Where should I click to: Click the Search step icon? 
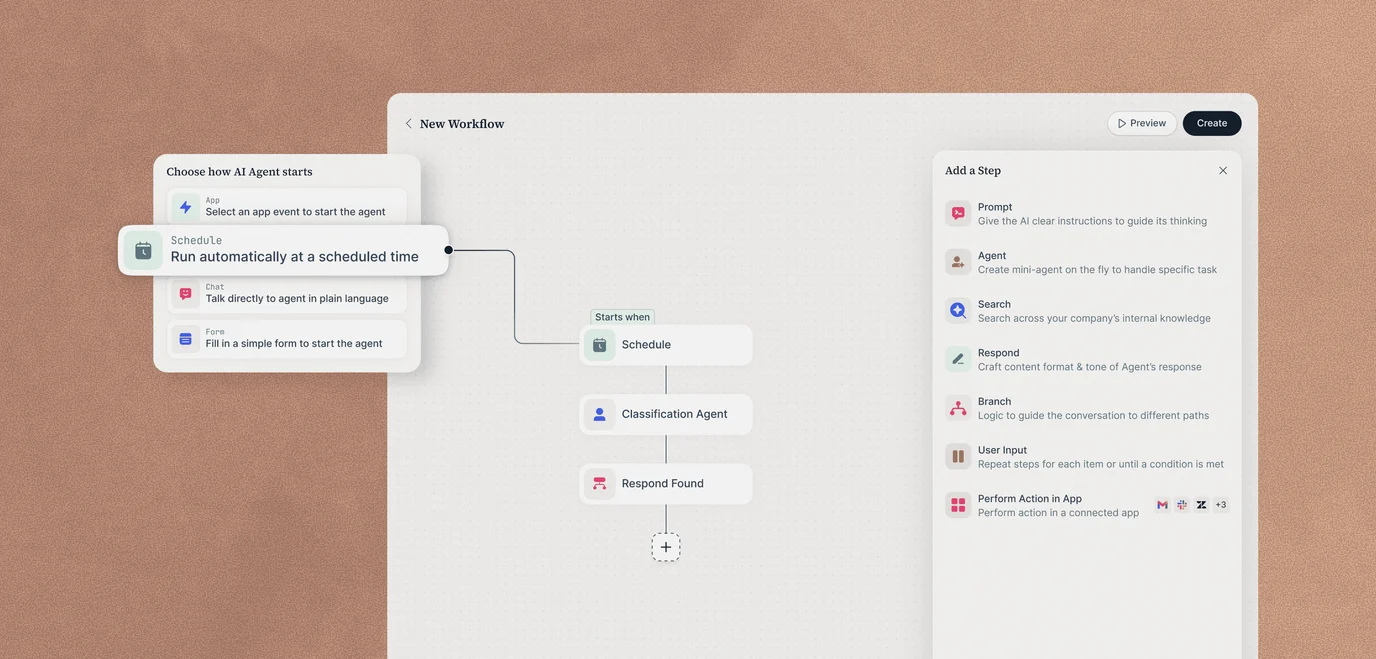958,310
